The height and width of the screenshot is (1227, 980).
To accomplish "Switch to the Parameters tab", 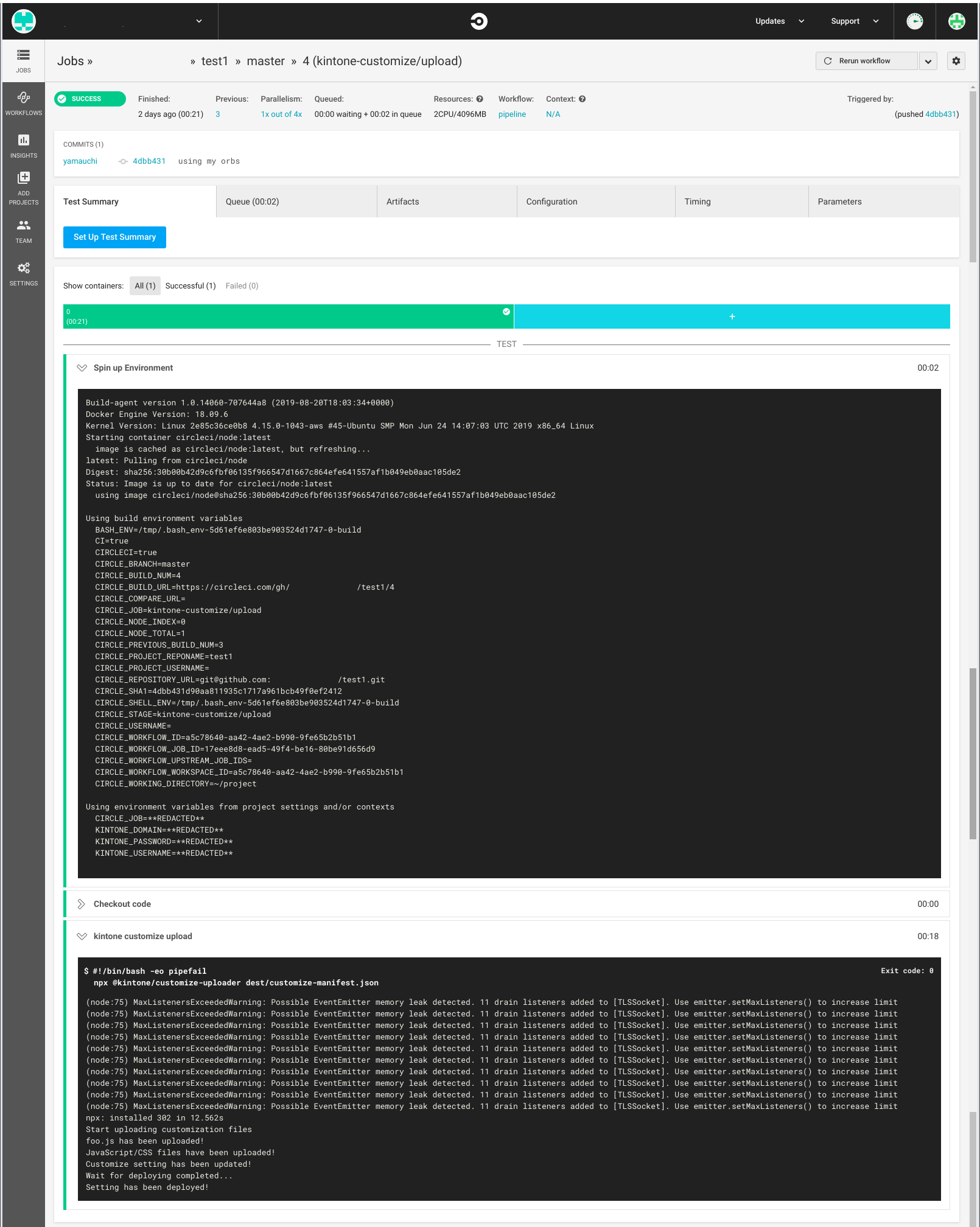I will pyautogui.click(x=884, y=201).
